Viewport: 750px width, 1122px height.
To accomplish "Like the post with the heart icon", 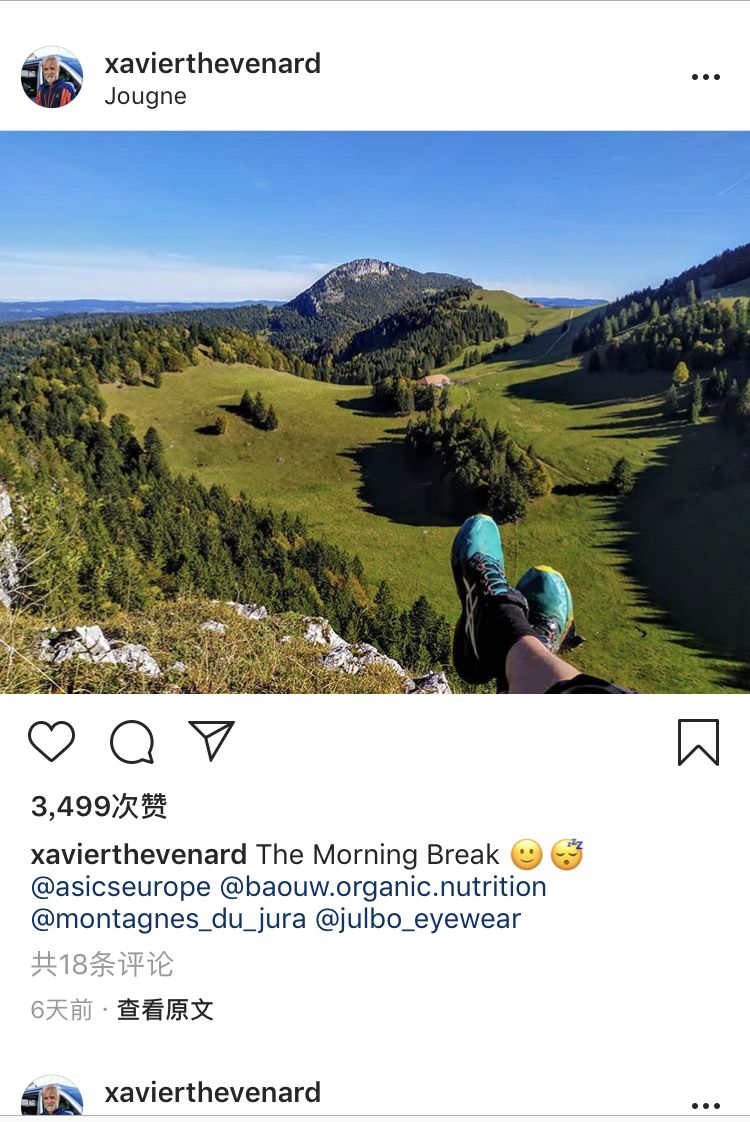I will 52,741.
